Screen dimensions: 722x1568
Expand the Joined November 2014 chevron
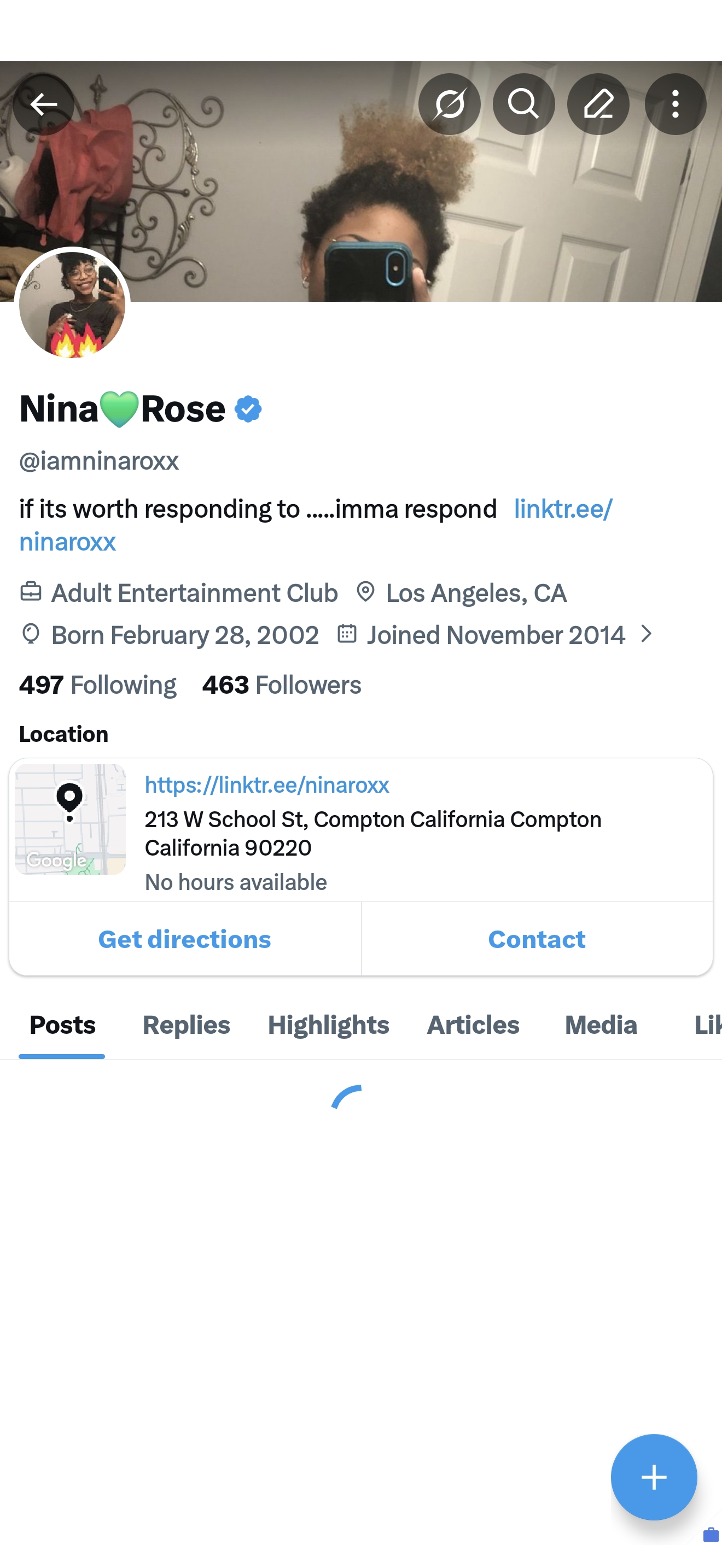[x=647, y=634]
